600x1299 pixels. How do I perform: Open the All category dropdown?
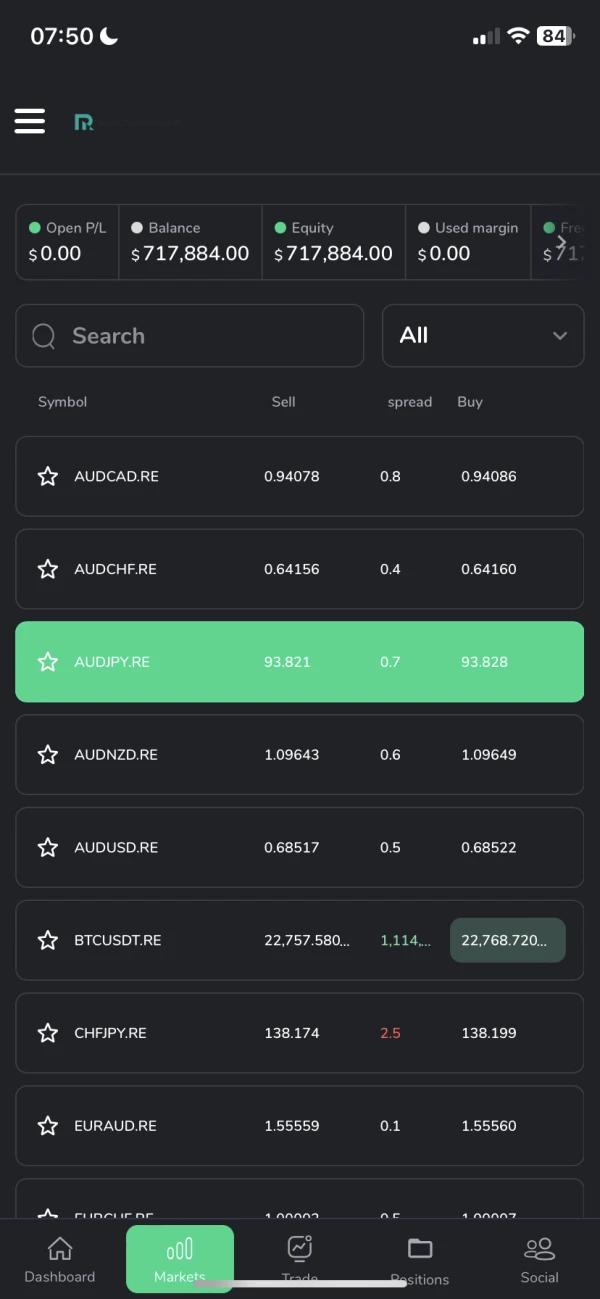tap(483, 336)
